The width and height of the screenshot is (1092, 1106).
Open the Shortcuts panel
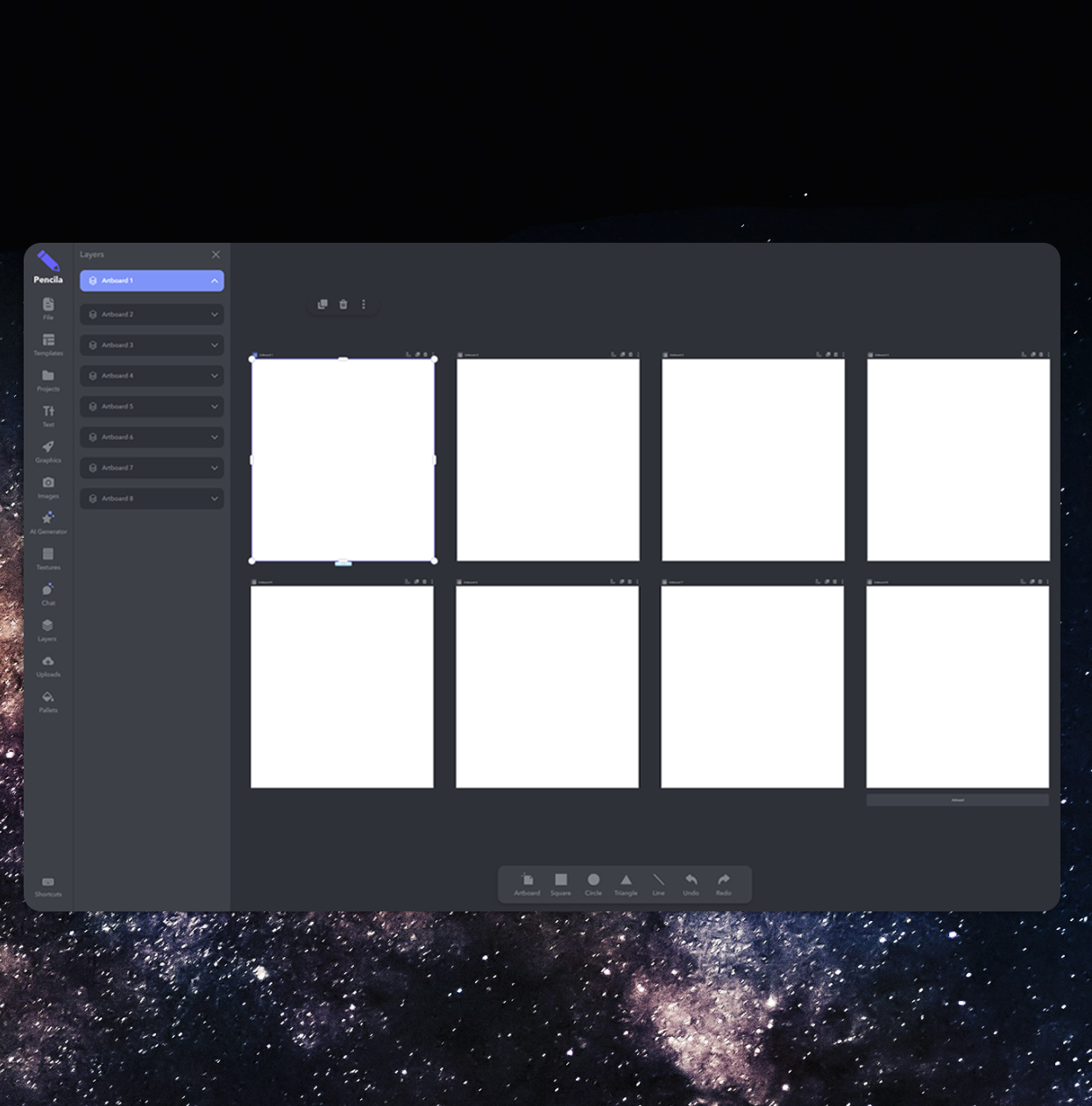[x=48, y=885]
